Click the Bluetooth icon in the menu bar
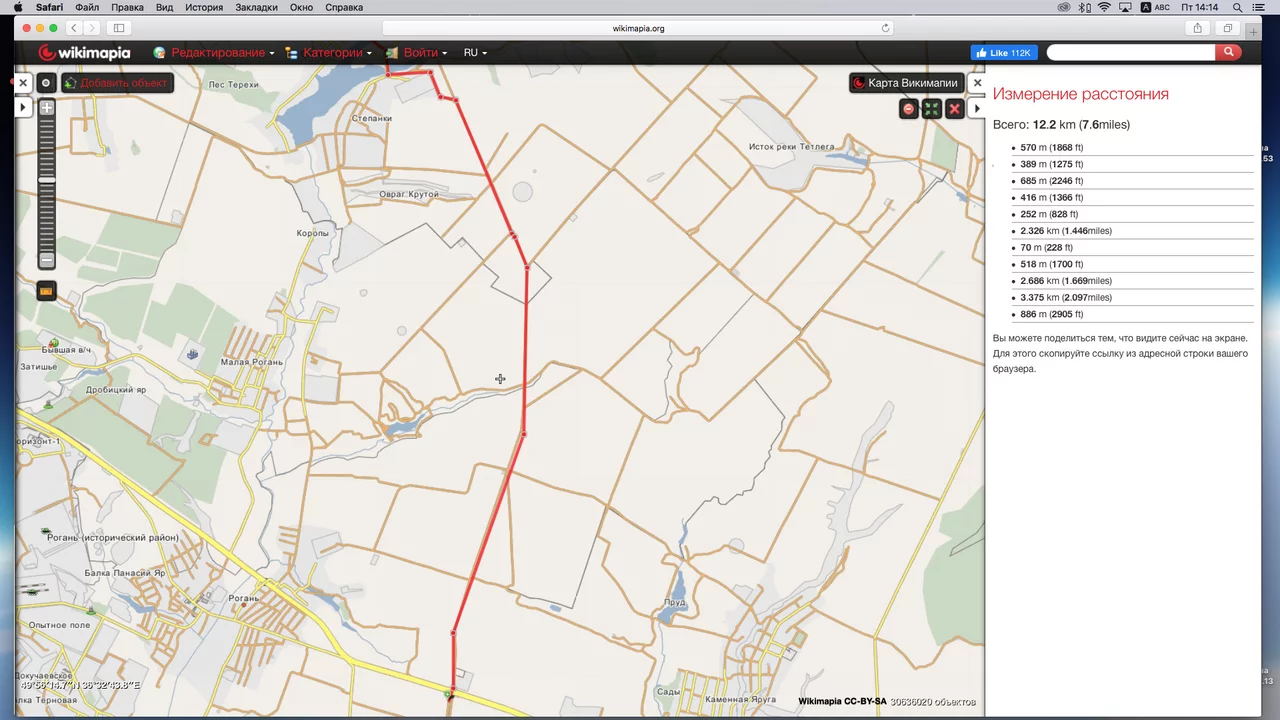Image resolution: width=1280 pixels, height=720 pixels. click(x=1085, y=7)
